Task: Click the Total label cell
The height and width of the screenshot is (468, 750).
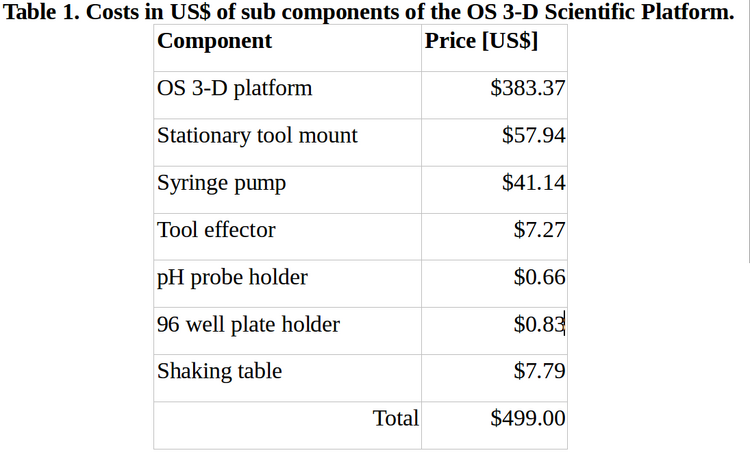Action: 287,425
